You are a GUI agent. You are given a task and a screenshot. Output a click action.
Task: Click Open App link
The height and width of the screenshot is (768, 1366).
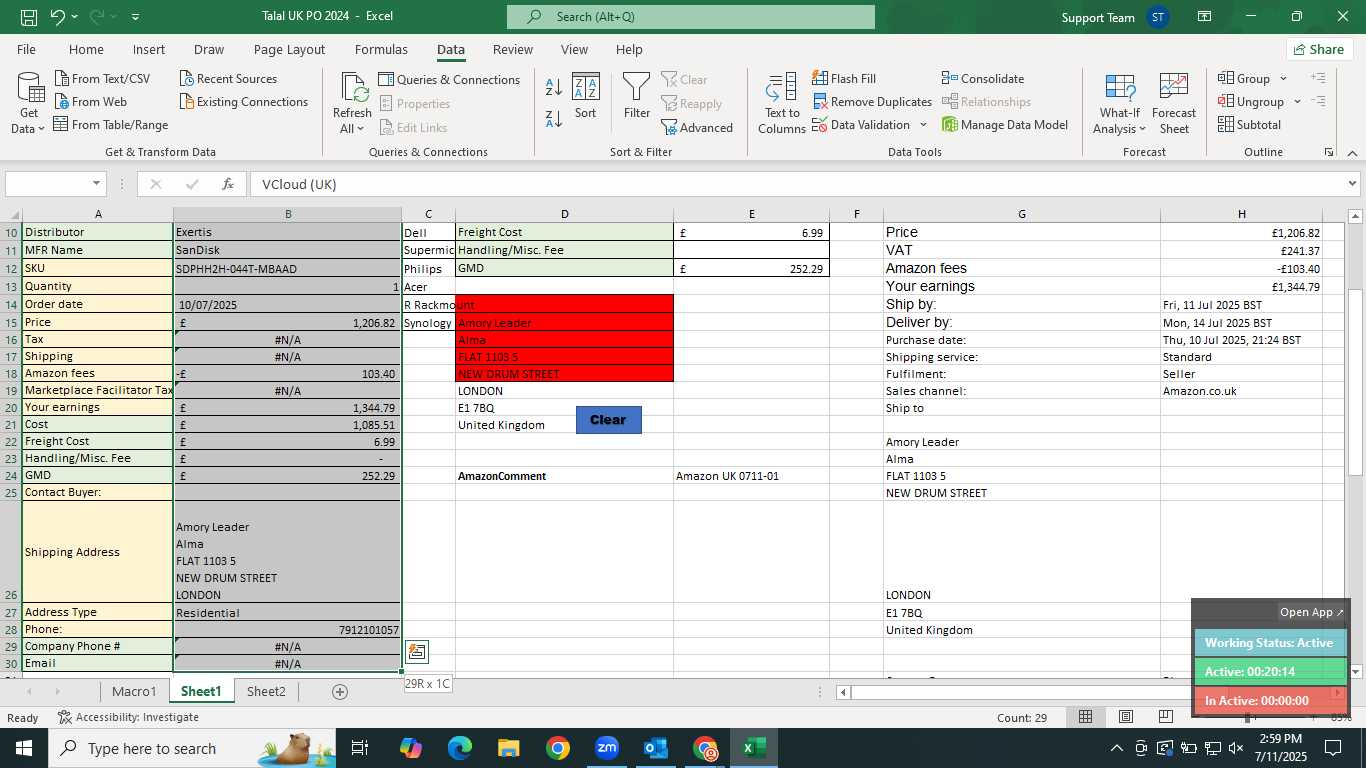coord(1312,612)
